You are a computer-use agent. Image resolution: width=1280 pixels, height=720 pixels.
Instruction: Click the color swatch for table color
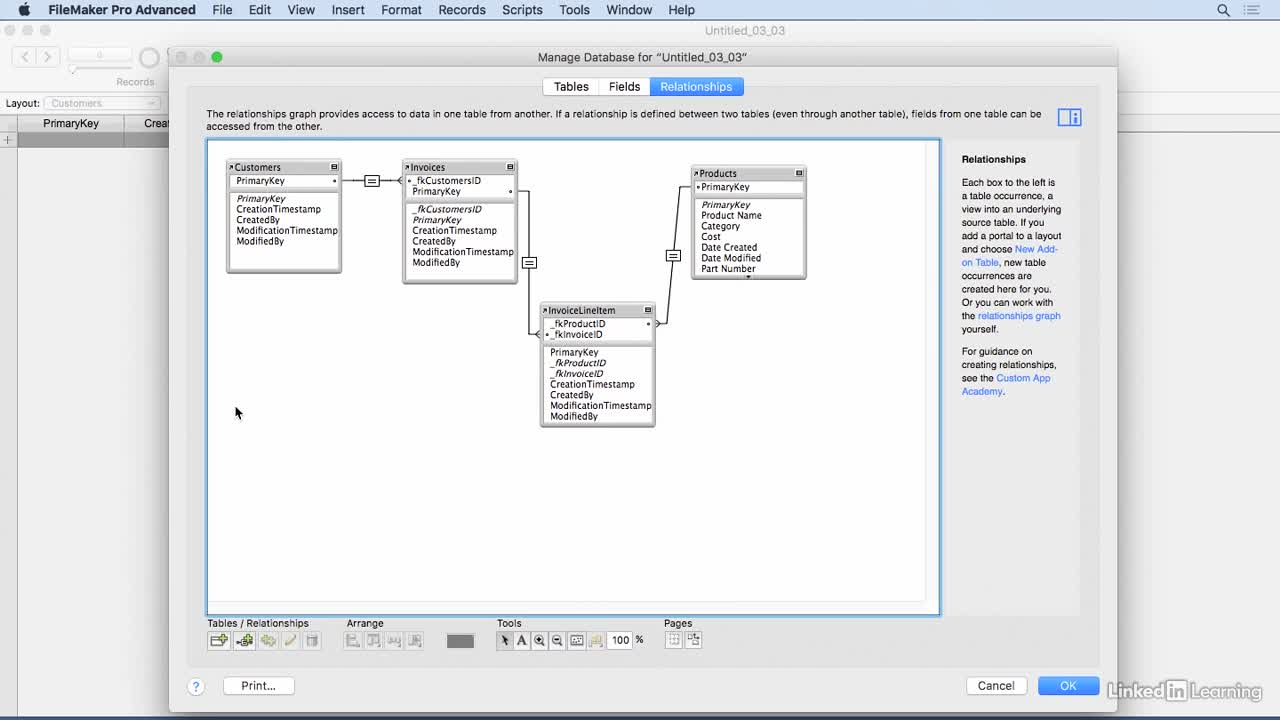point(460,641)
